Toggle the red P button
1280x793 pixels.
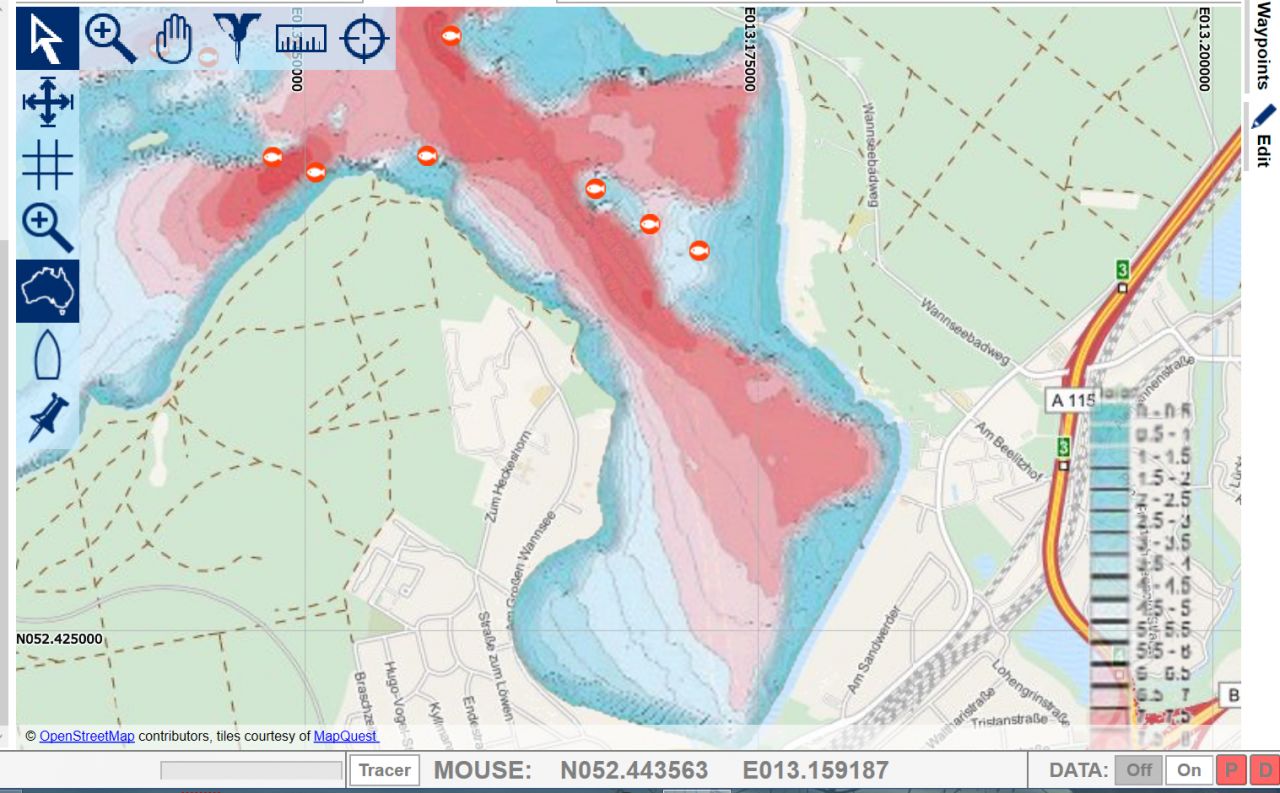(x=1230, y=770)
